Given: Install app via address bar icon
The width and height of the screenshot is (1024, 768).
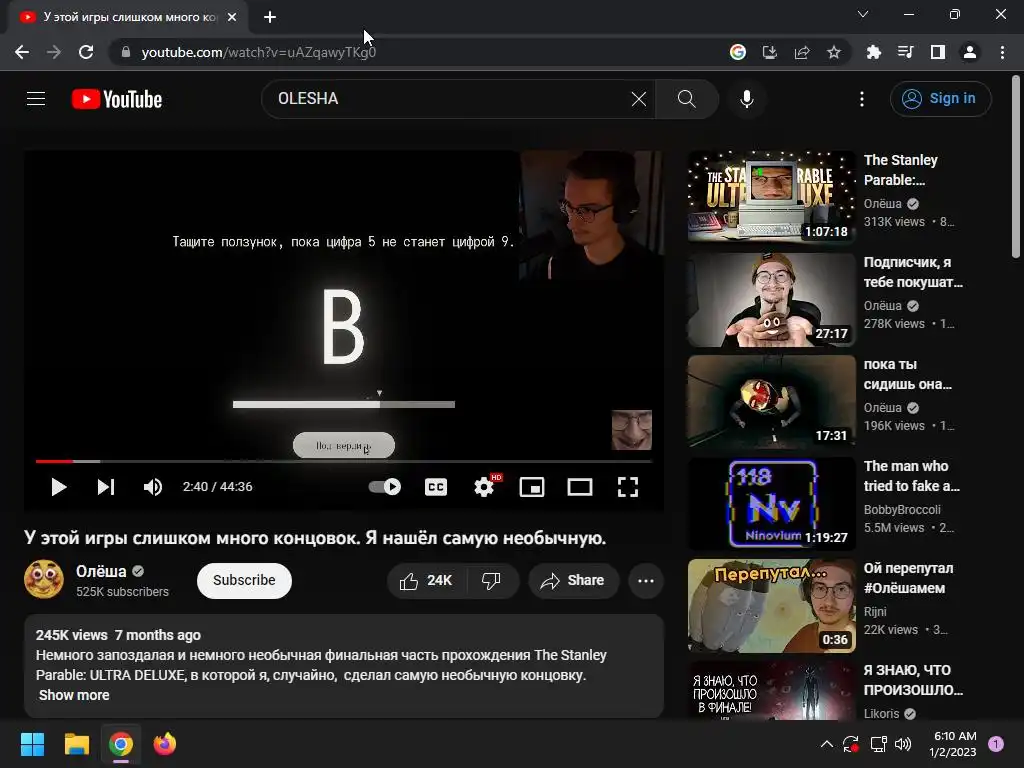Looking at the screenshot, I should (770, 52).
